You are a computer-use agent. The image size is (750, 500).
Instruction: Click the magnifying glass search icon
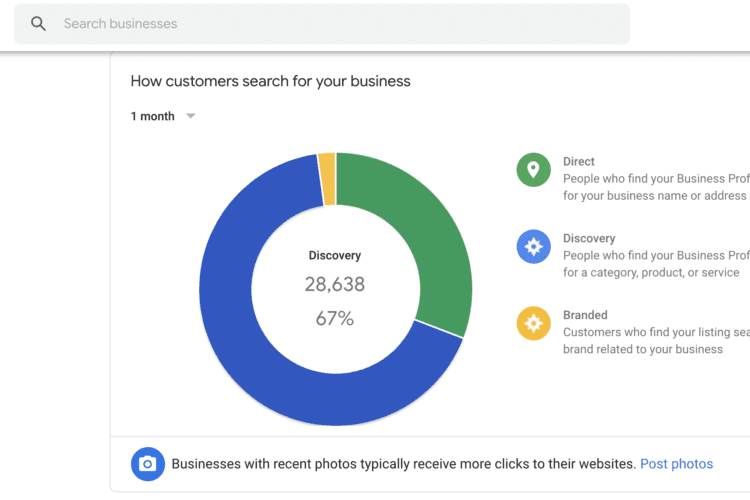click(38, 23)
